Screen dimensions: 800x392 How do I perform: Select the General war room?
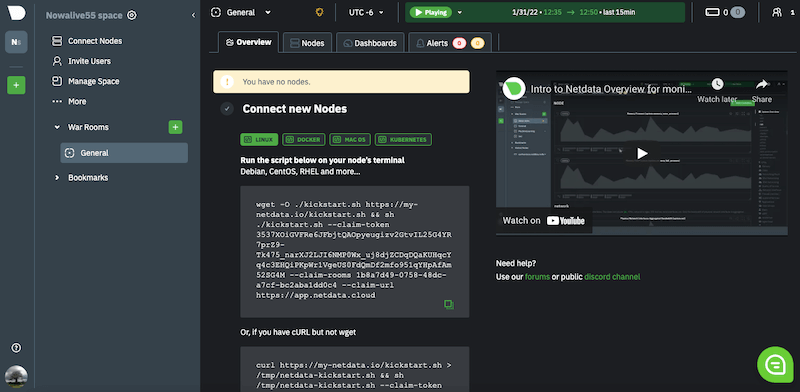(x=124, y=153)
